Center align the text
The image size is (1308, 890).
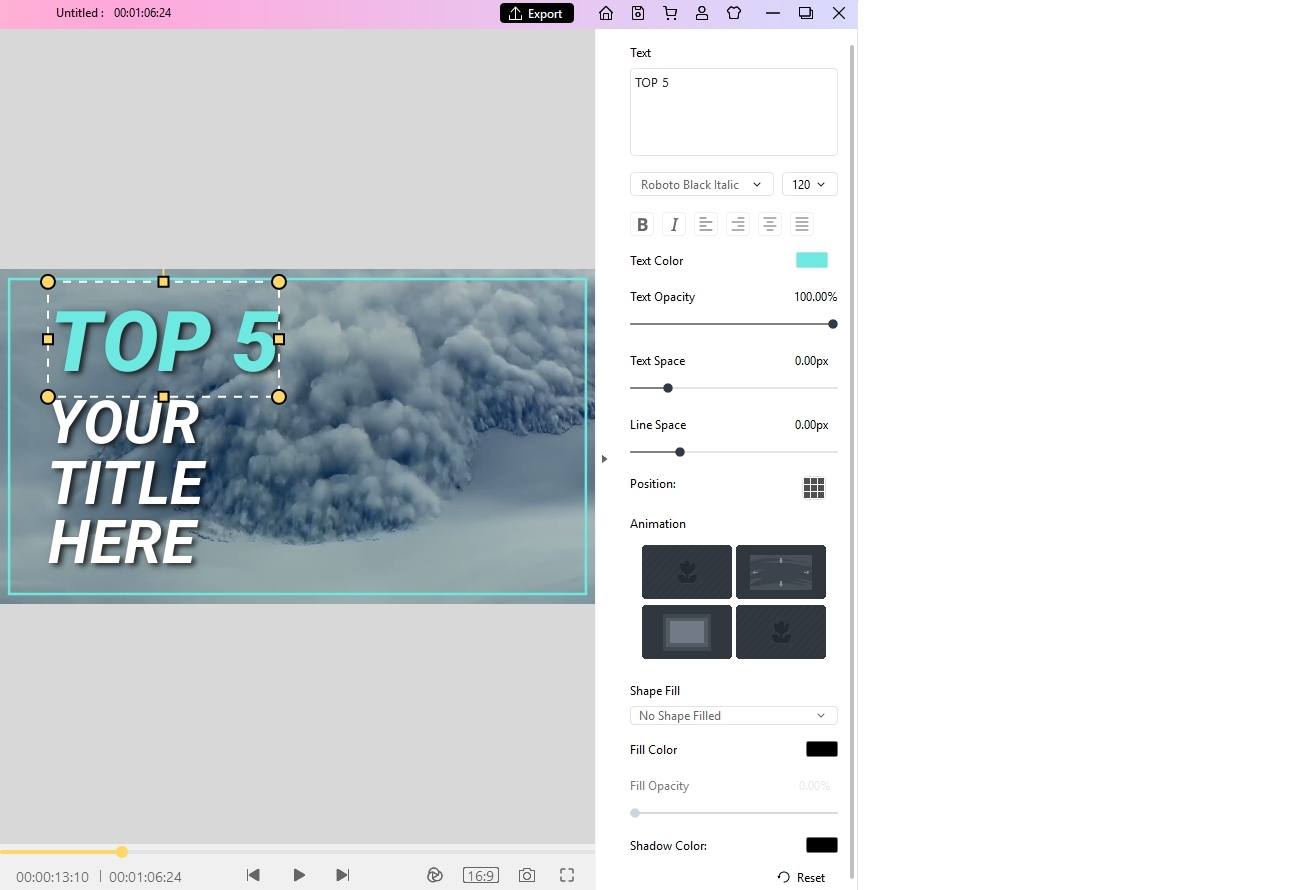tap(770, 224)
